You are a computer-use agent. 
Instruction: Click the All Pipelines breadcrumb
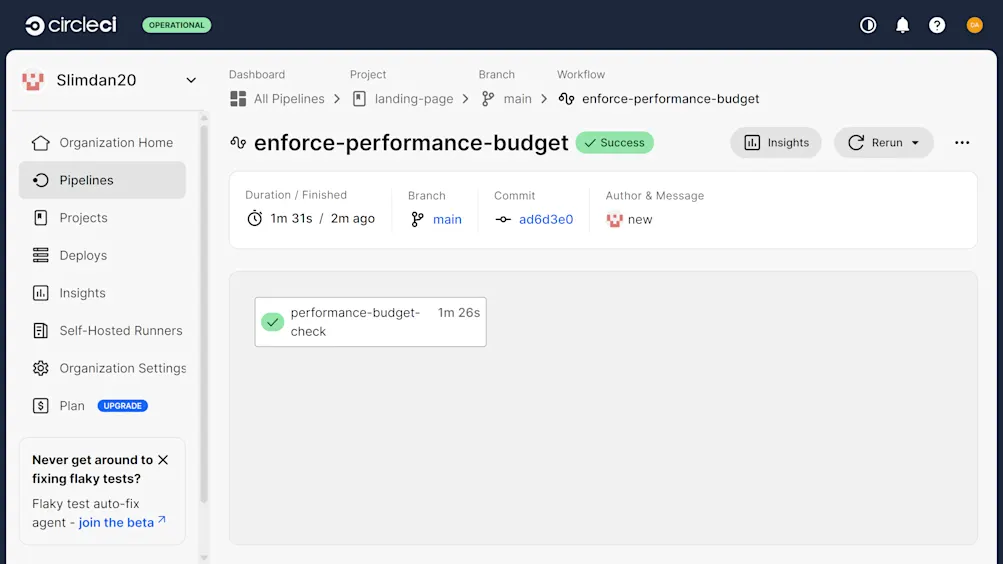pos(288,99)
